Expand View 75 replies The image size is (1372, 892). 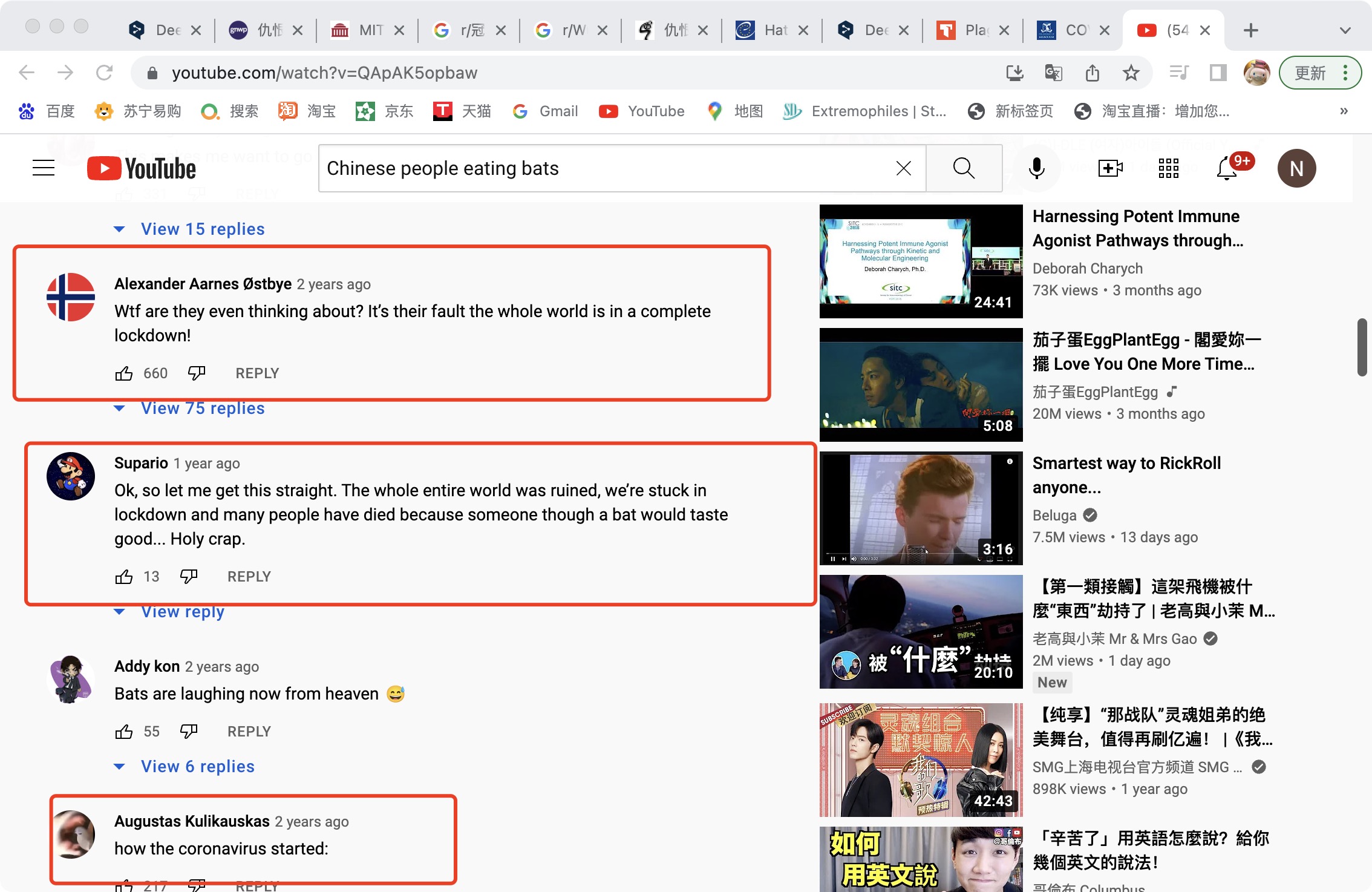[203, 408]
